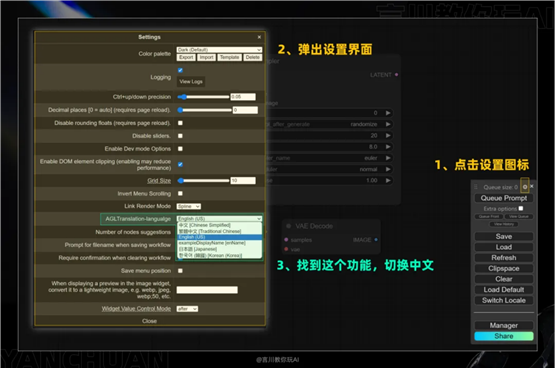Click arrow beside denoise value 1.00
Screen dimensions: 555x368
tap(388, 180)
